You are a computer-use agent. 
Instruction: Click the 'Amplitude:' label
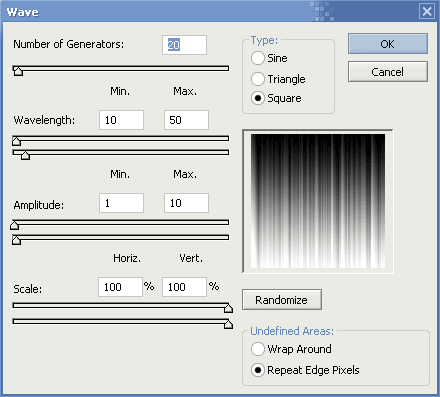[x=39, y=205]
